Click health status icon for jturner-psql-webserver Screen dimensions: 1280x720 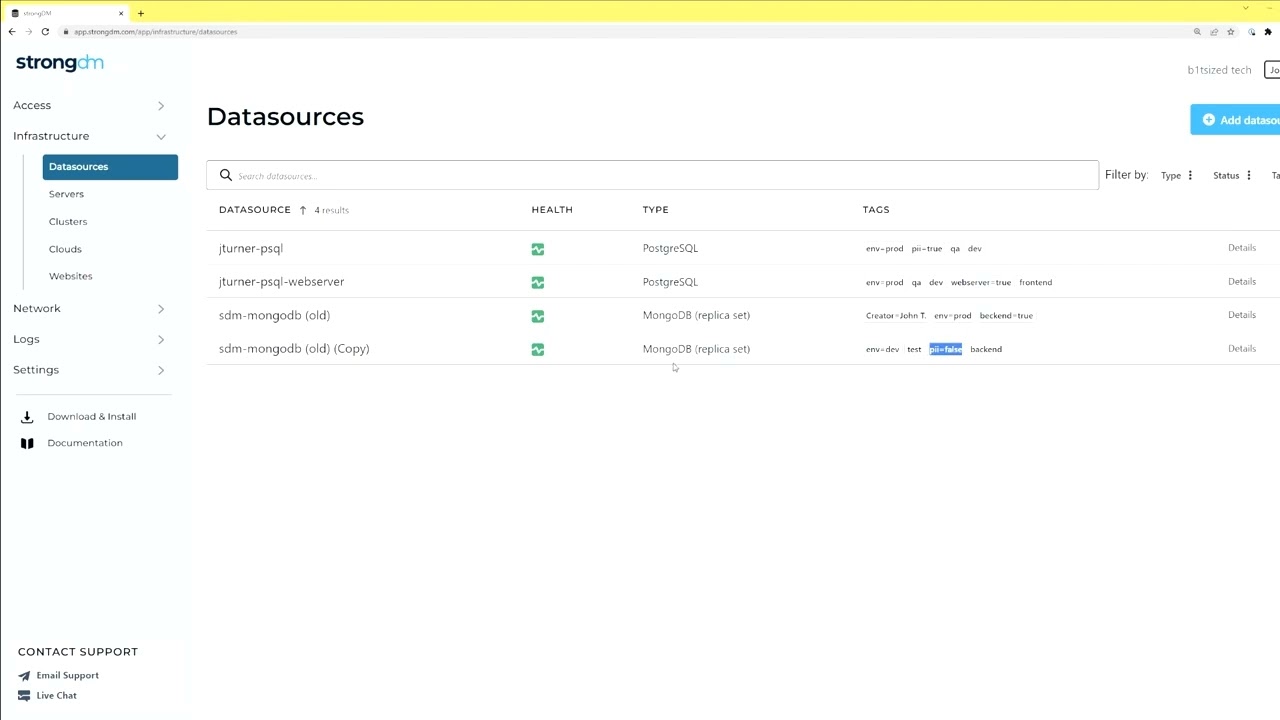tap(538, 283)
